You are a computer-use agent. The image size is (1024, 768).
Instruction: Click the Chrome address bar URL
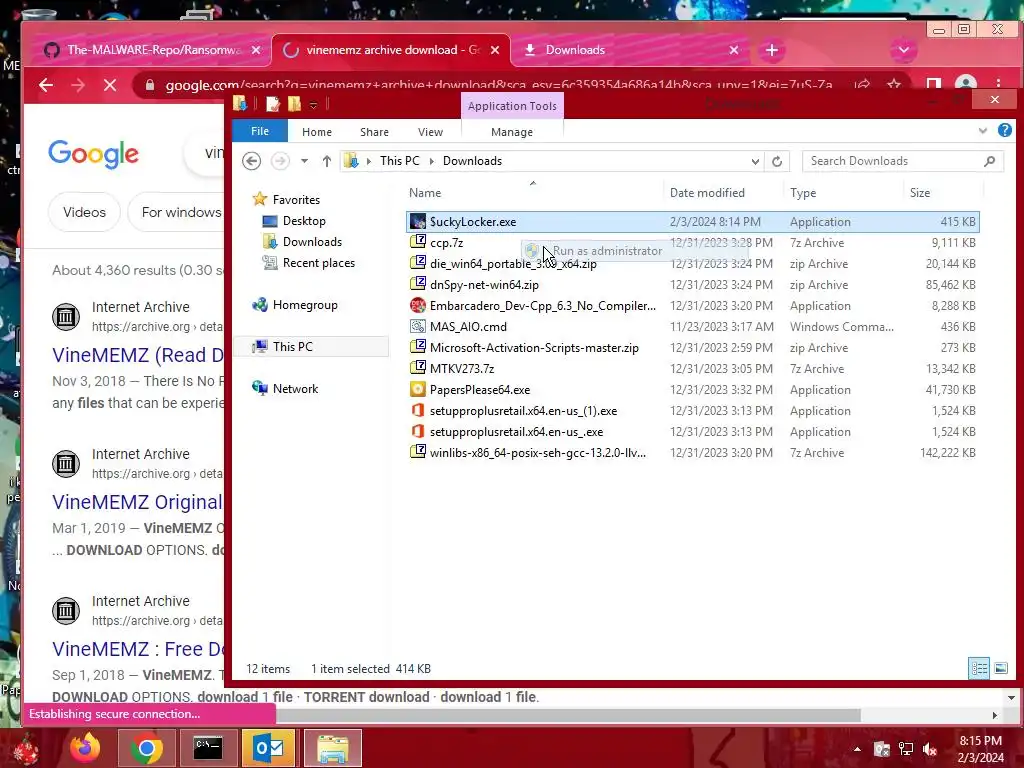click(498, 85)
